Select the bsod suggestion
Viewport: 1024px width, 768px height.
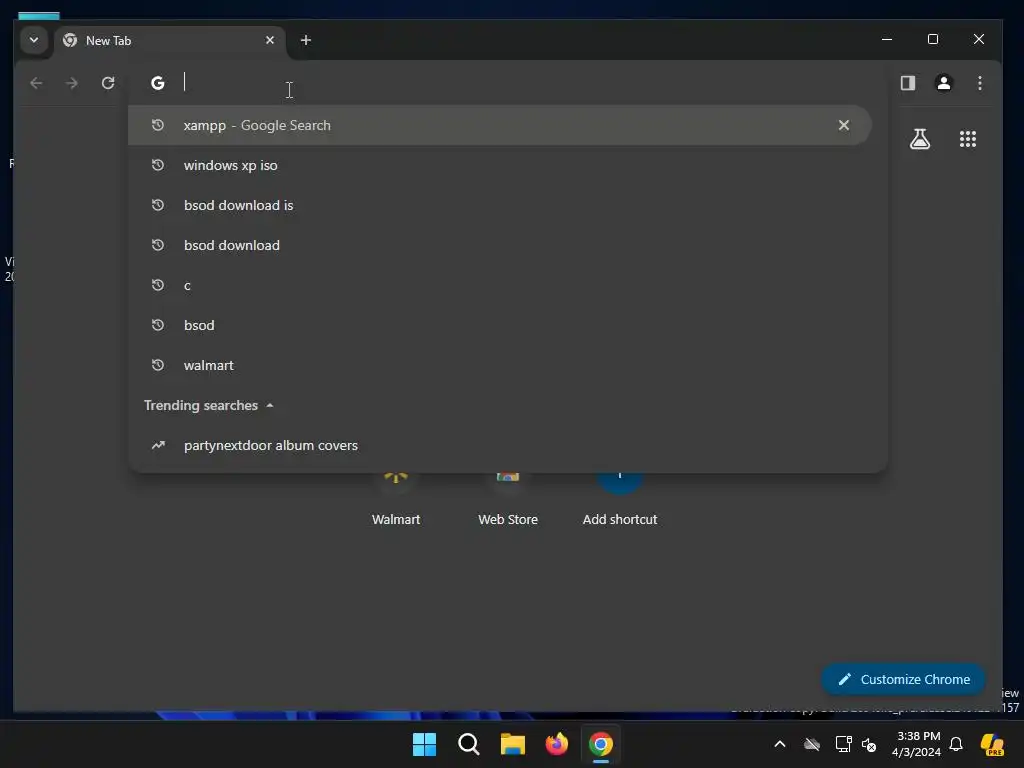tap(500, 325)
